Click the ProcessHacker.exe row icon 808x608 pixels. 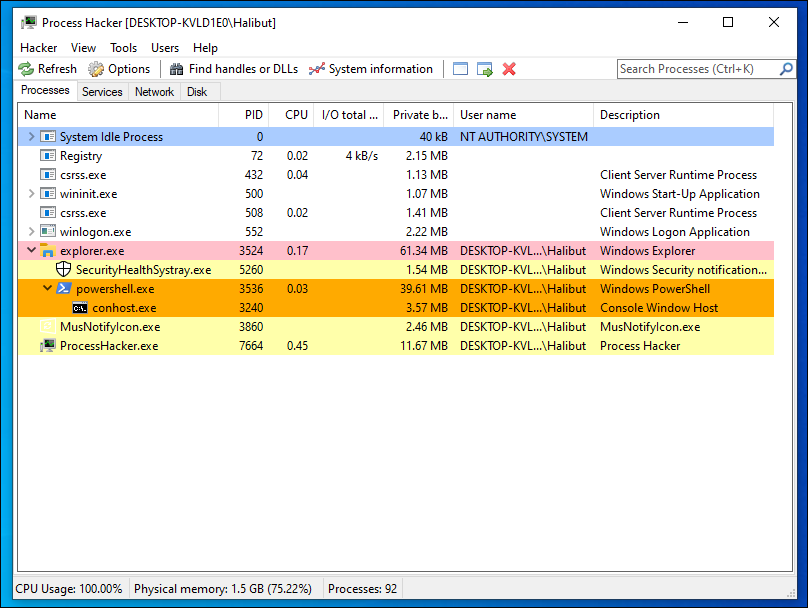[x=48, y=346]
